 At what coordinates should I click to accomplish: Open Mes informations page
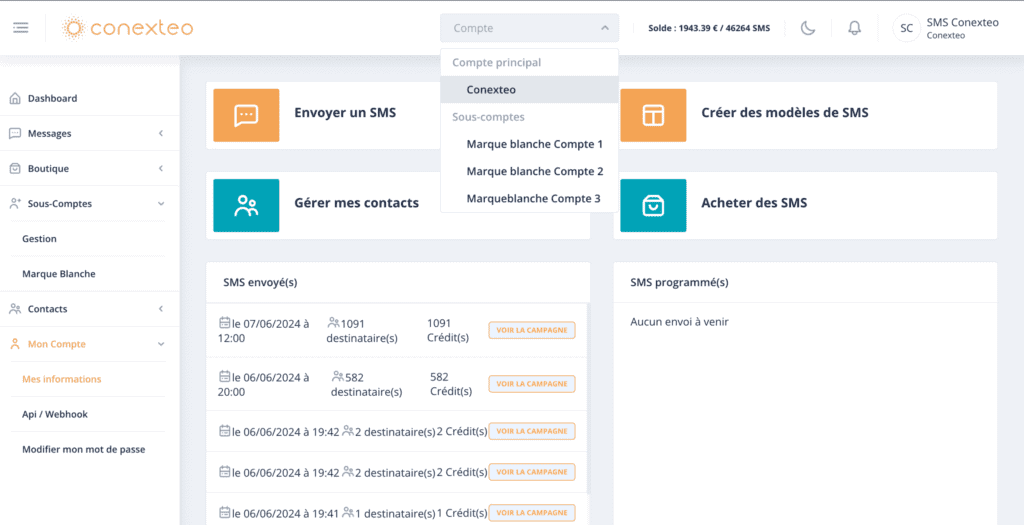coord(61,379)
